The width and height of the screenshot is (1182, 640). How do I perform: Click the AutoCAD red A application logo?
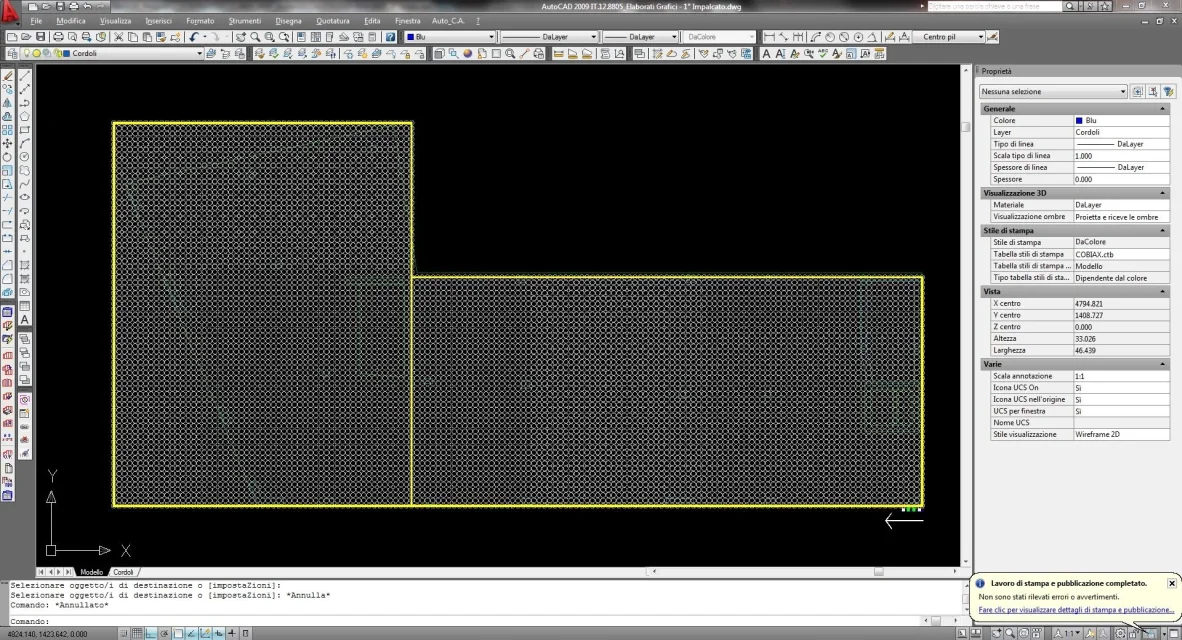click(9, 11)
